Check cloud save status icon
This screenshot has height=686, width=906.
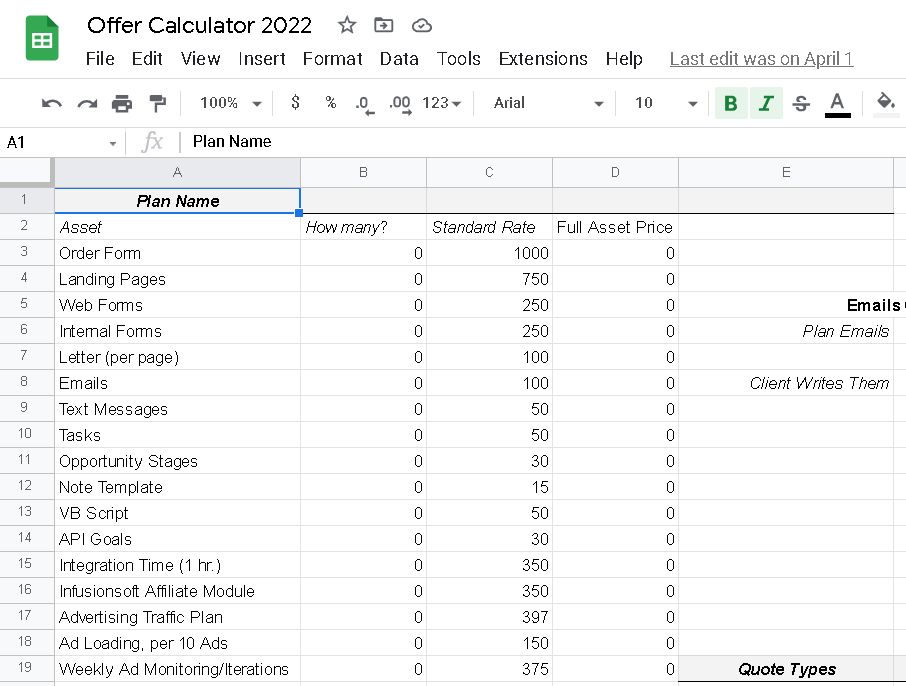421,25
